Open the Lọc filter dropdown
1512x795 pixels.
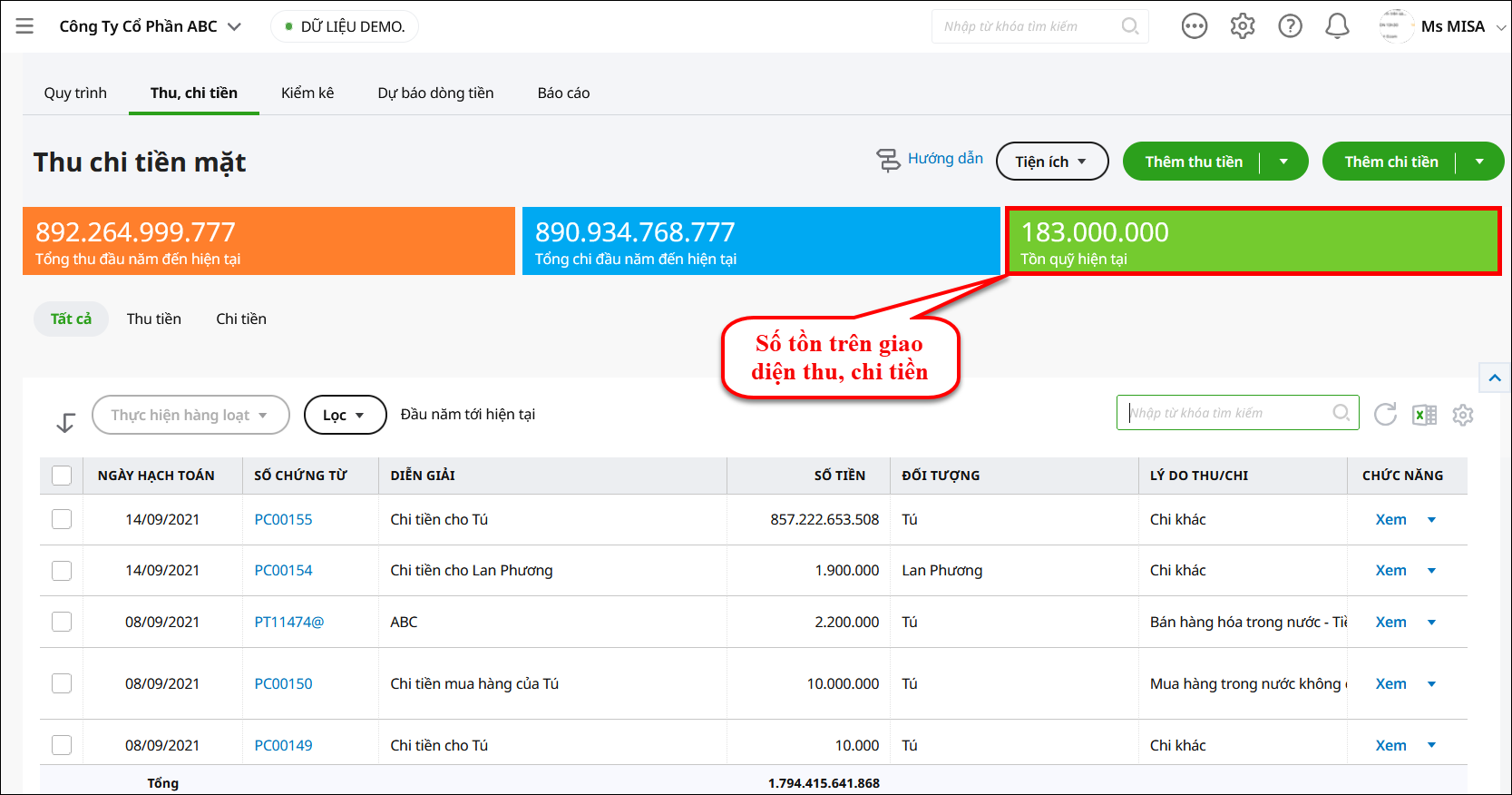coord(345,415)
